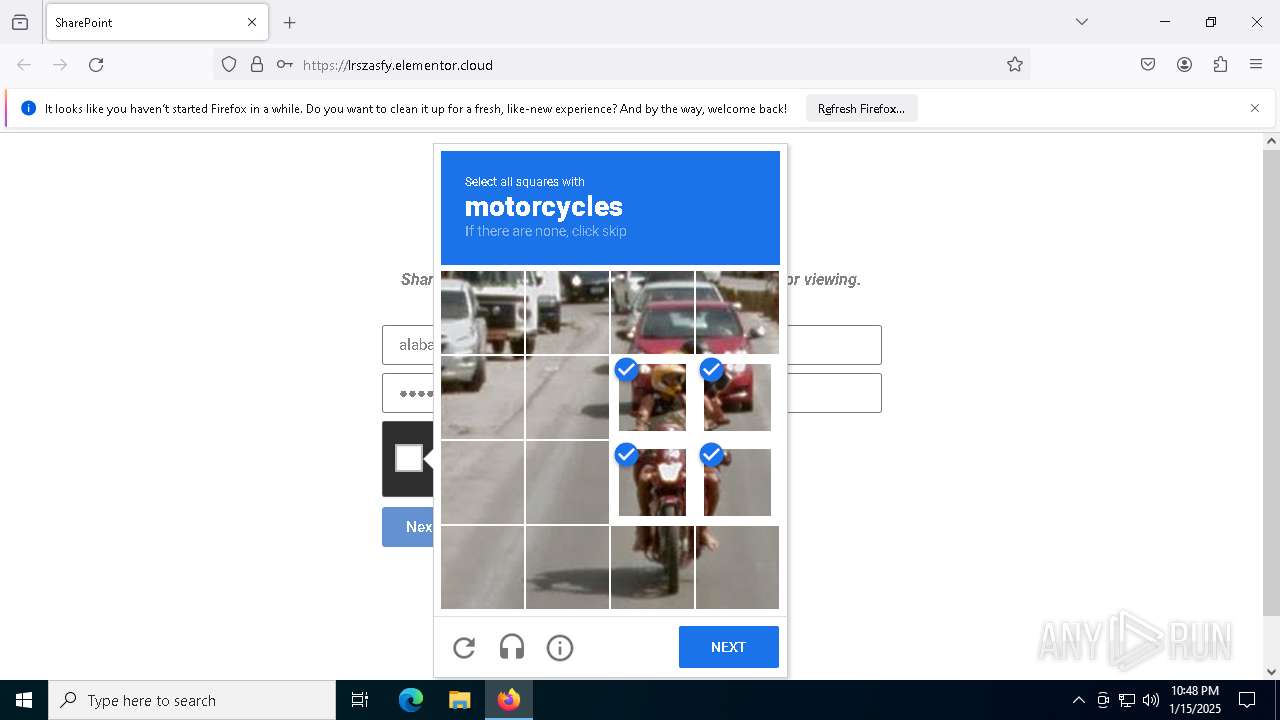1280x720 pixels.
Task: Open CAPTCHA help info icon
Action: (560, 648)
